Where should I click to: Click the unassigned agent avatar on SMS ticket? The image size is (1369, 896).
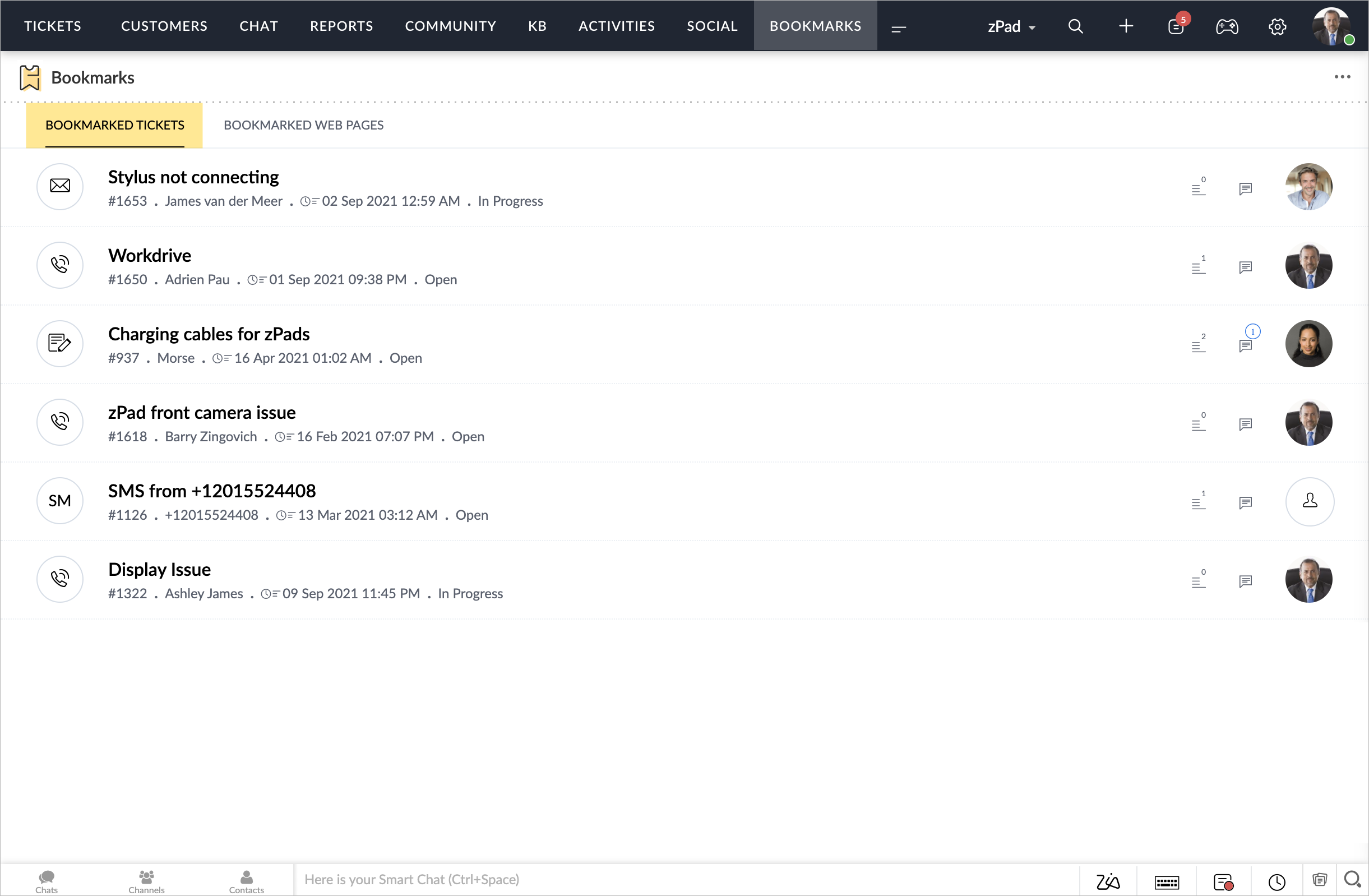pyautogui.click(x=1309, y=501)
